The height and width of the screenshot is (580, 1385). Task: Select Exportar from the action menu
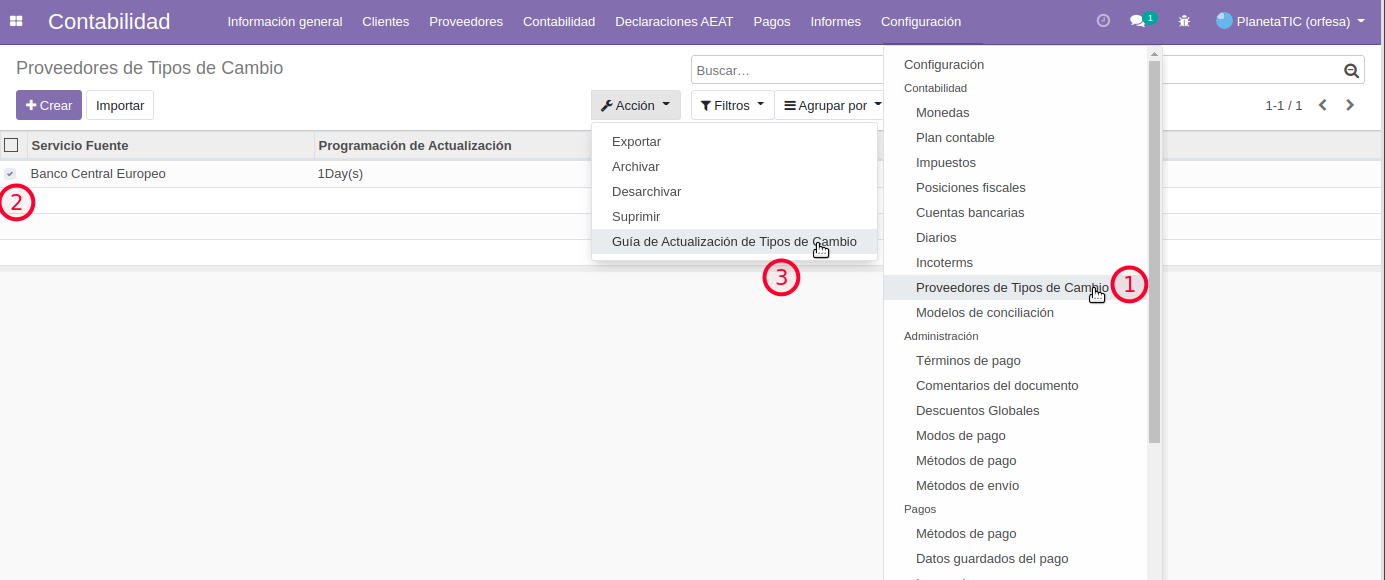click(x=636, y=142)
